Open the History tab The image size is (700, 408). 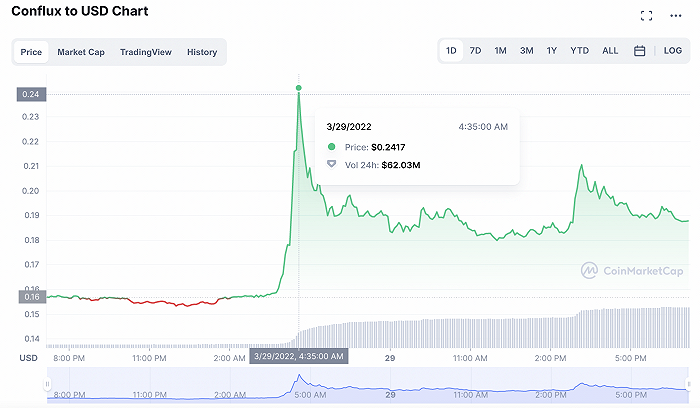tap(202, 52)
